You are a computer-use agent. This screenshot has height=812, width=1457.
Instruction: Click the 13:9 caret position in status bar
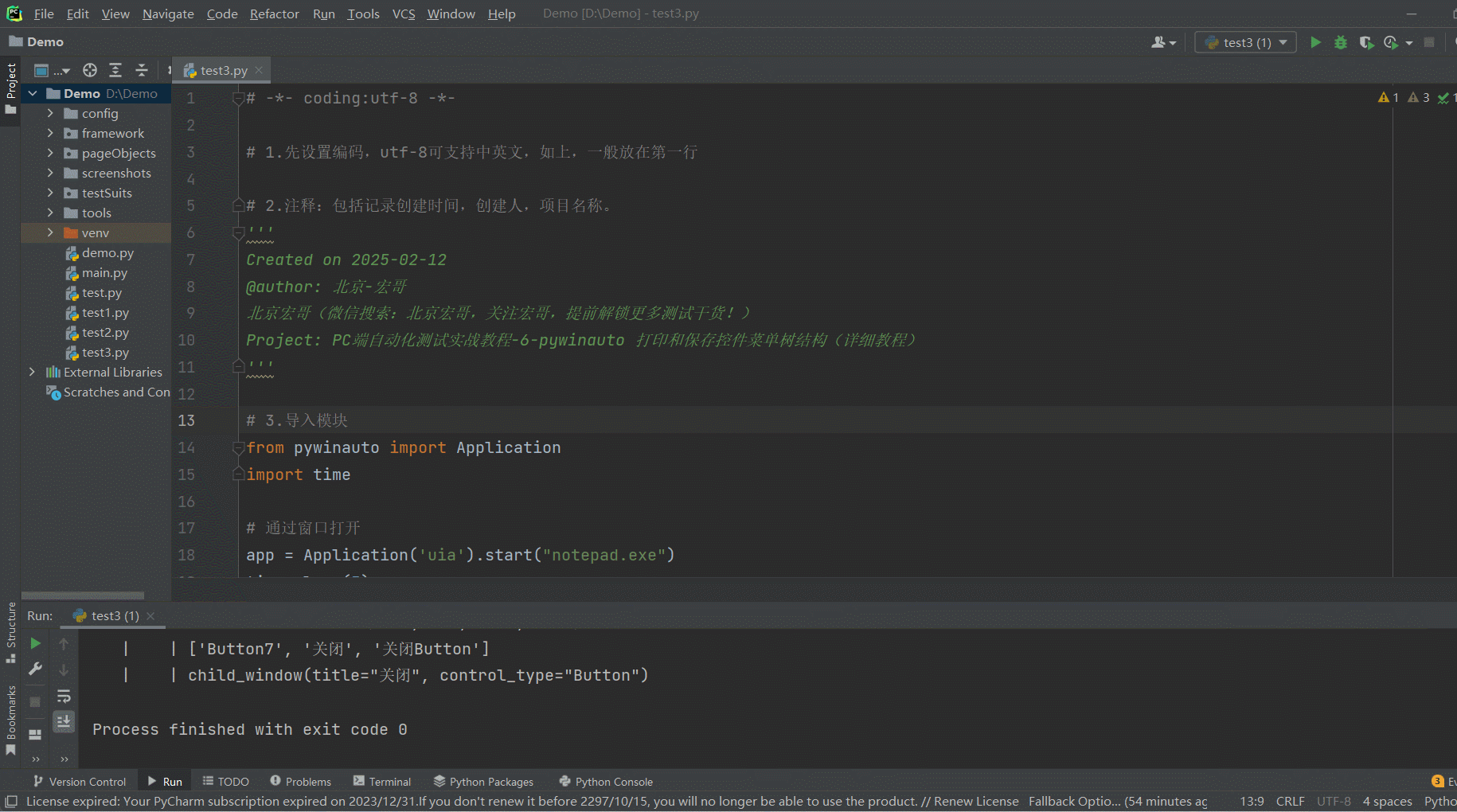coord(1252,801)
